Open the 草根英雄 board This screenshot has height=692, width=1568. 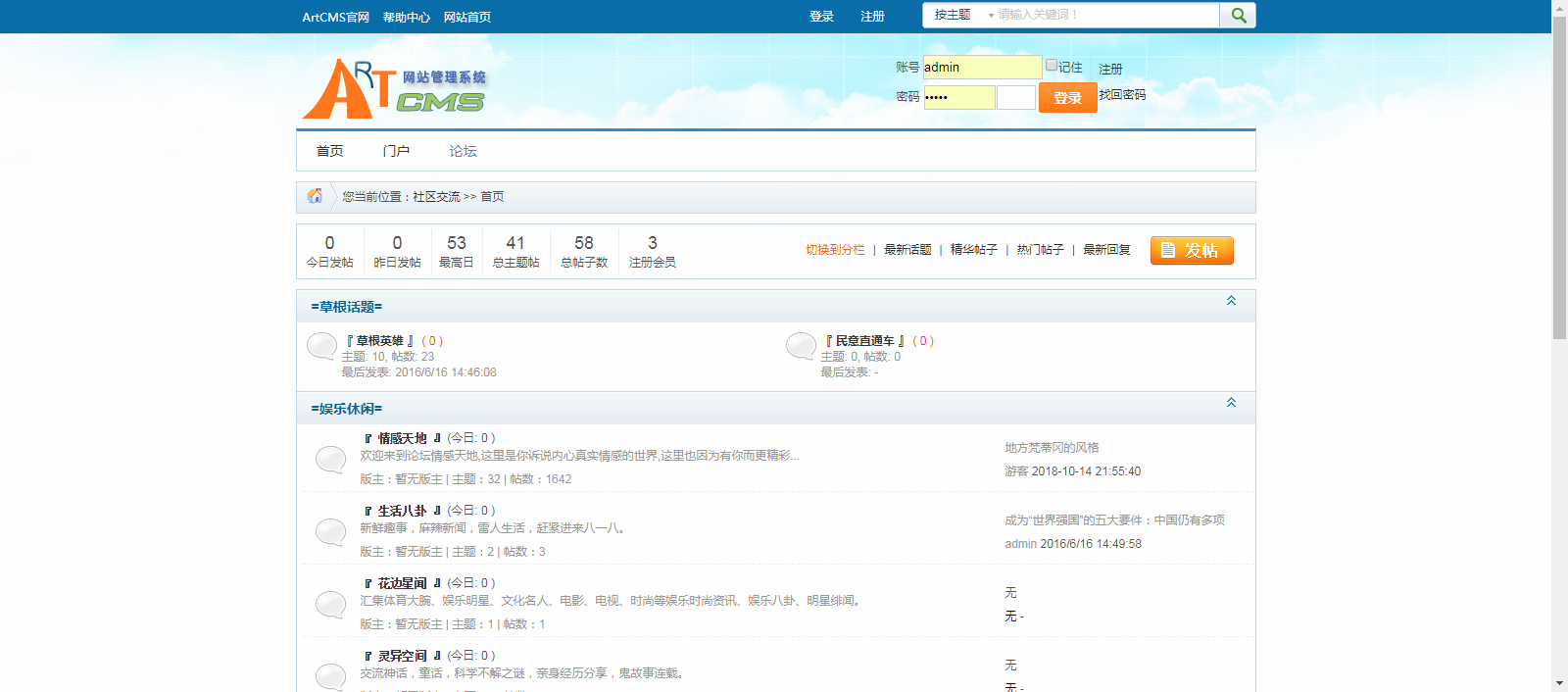(x=379, y=341)
